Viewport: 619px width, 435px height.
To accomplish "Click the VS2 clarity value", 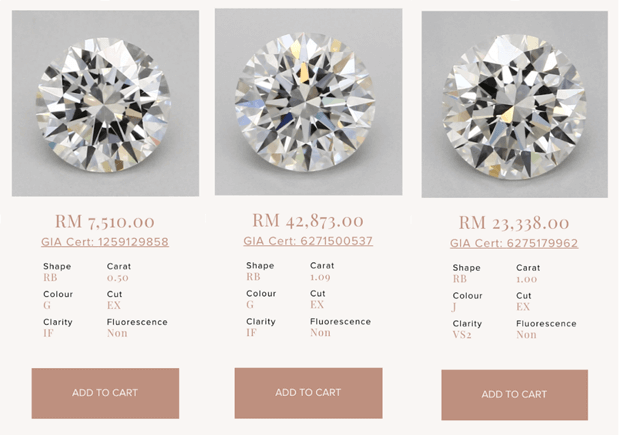I will pyautogui.click(x=462, y=335).
